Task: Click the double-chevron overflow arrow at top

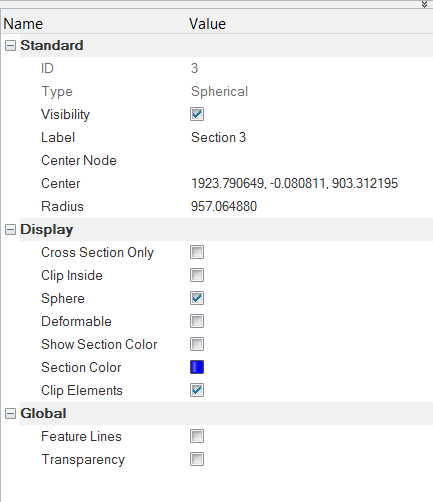Action: [x=424, y=4]
